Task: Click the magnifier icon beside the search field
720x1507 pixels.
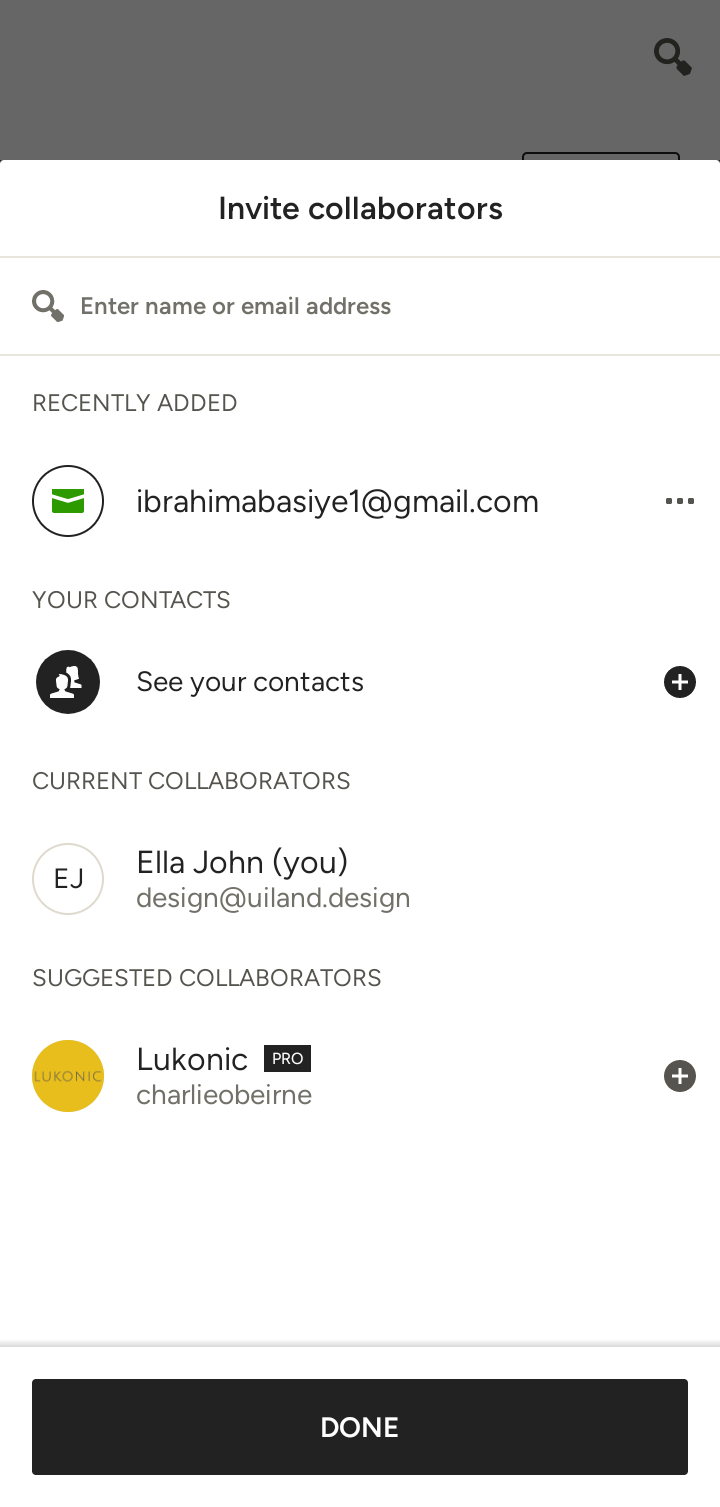Action: [x=48, y=306]
